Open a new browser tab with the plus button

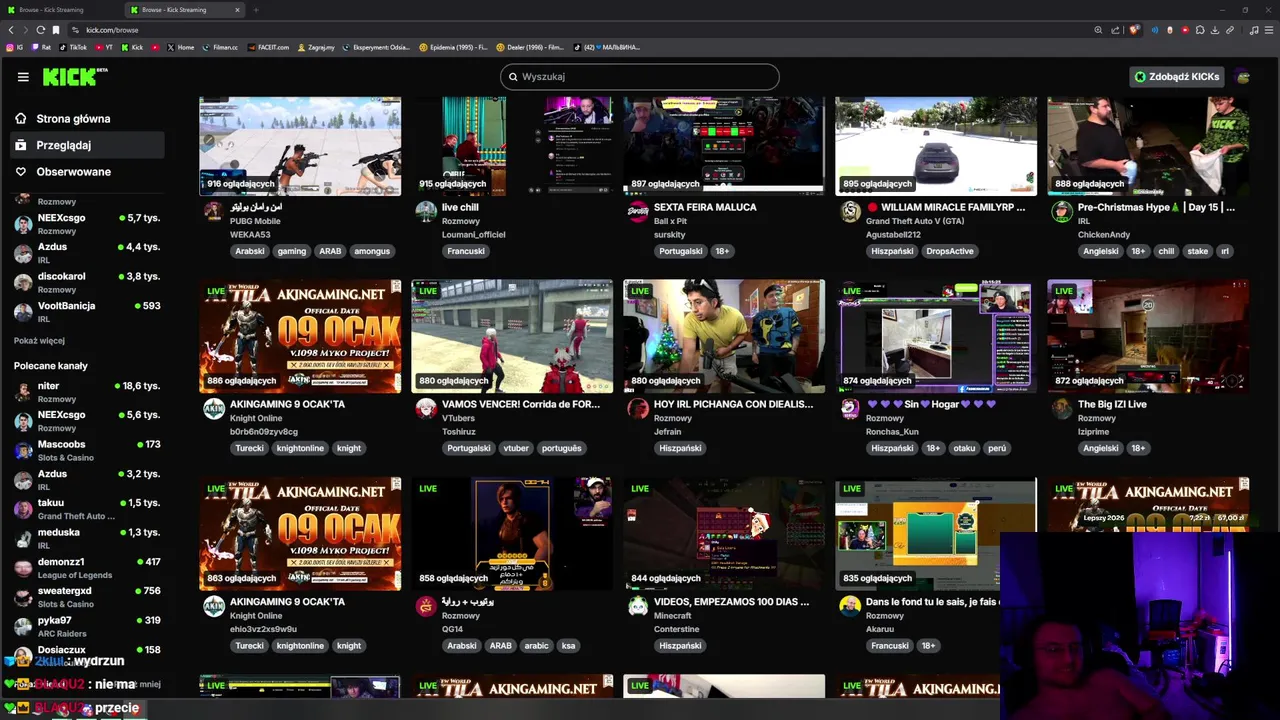pyautogui.click(x=256, y=10)
